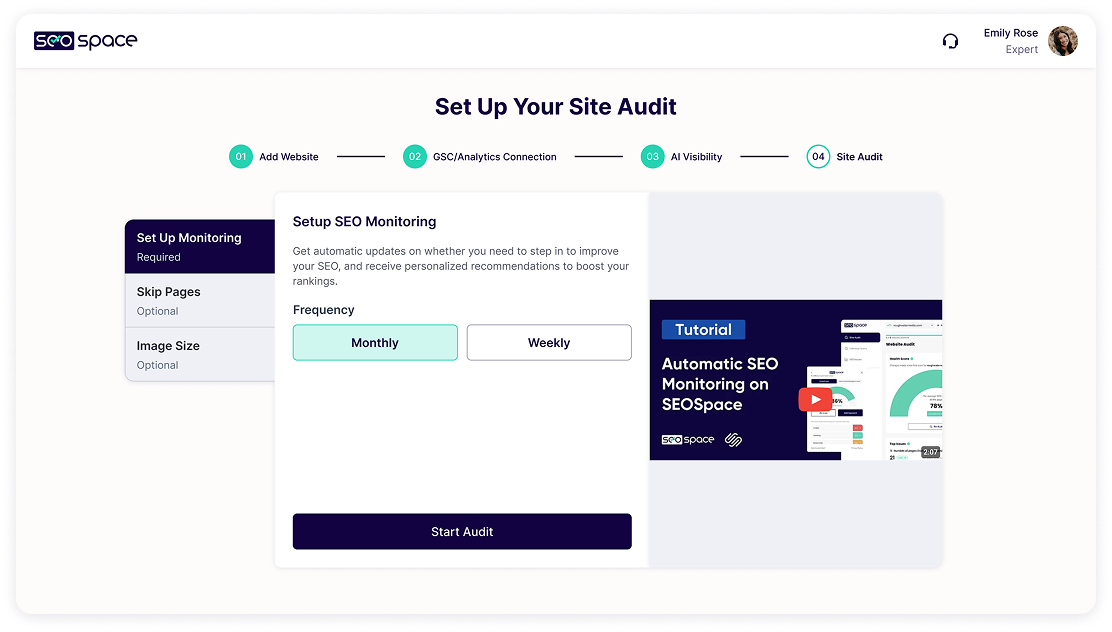The width and height of the screenshot is (1112, 632).
Task: Click the Emily Rose user name
Action: point(1011,33)
